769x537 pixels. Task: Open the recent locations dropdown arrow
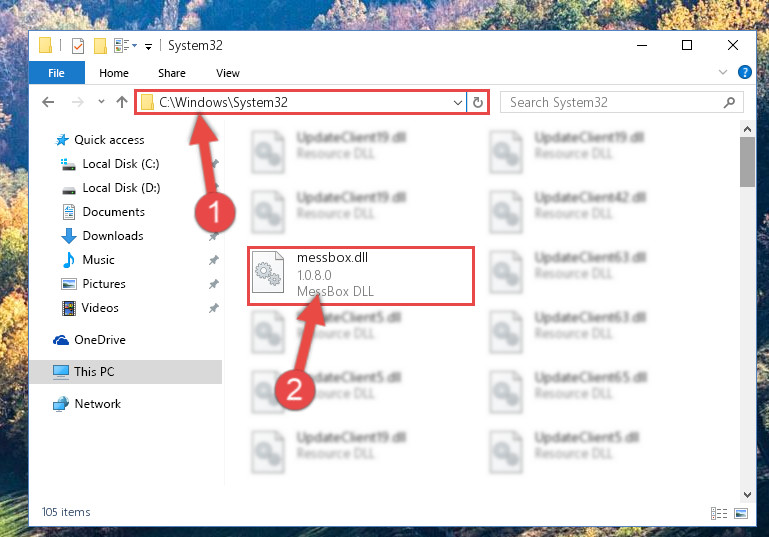[101, 102]
